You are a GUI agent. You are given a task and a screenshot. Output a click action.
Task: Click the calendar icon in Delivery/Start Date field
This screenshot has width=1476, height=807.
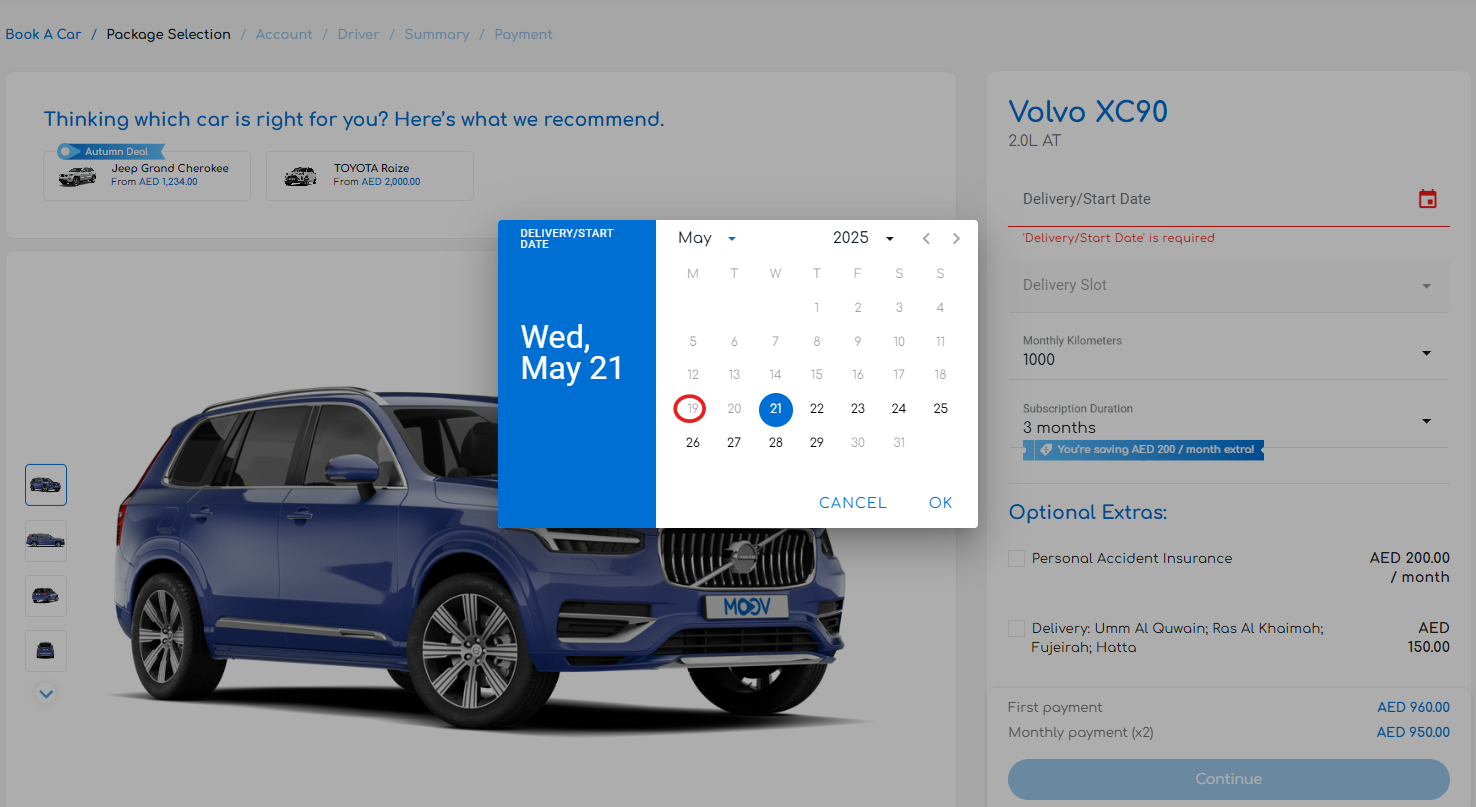1428,199
